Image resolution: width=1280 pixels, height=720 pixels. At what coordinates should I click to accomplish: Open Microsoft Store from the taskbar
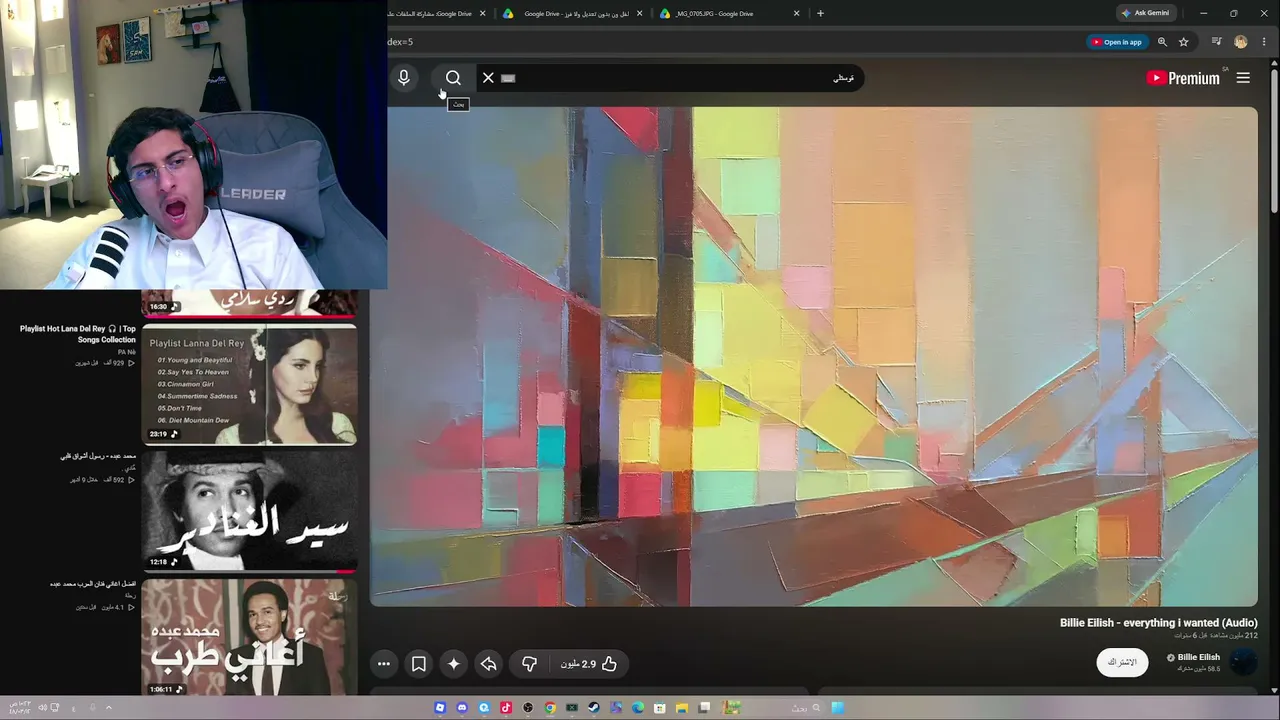[660, 708]
